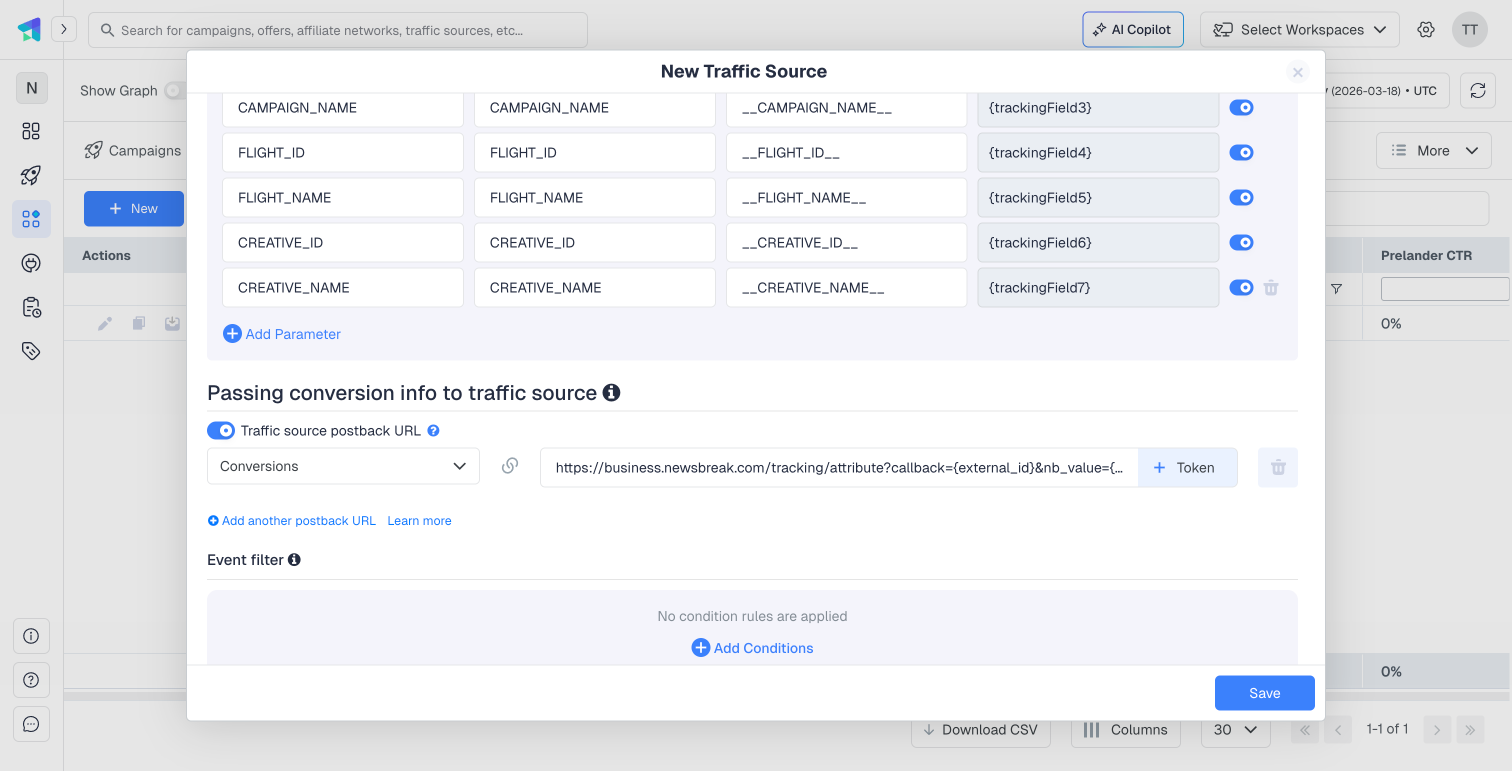The width and height of the screenshot is (1512, 771).
Task: Click the postback URL input field
Action: (838, 467)
